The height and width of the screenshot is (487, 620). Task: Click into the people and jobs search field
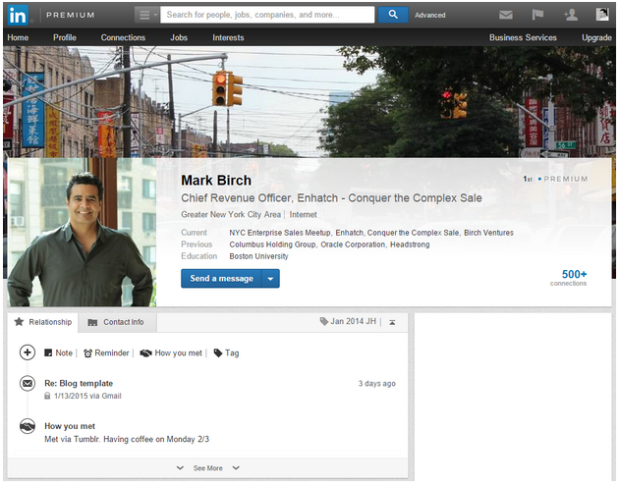click(x=266, y=15)
